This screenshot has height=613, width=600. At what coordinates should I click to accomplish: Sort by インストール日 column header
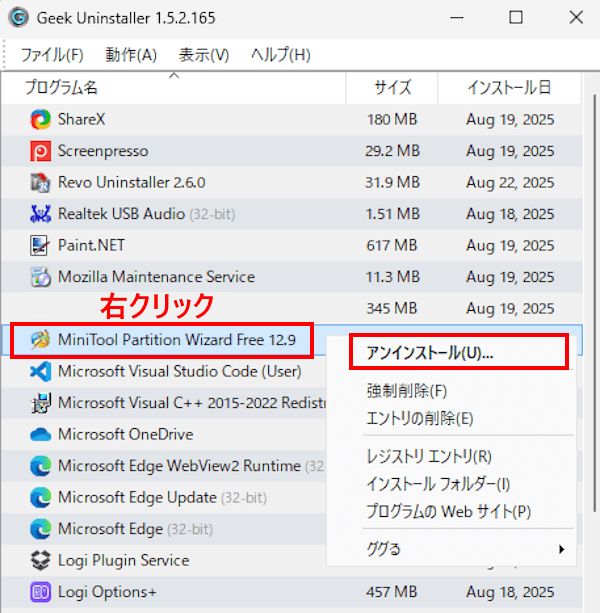(x=509, y=88)
